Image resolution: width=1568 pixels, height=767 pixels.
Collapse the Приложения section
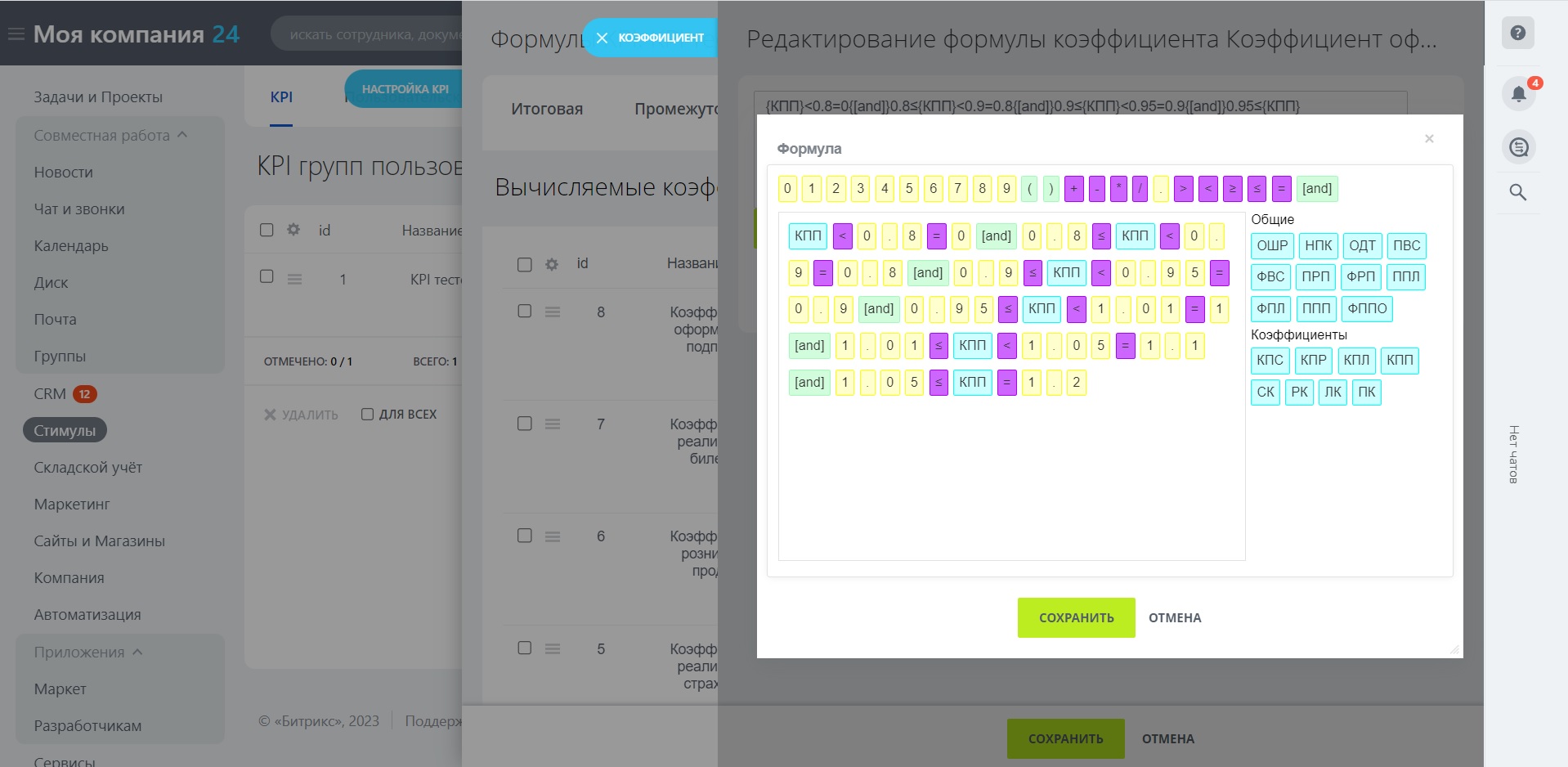(x=137, y=652)
